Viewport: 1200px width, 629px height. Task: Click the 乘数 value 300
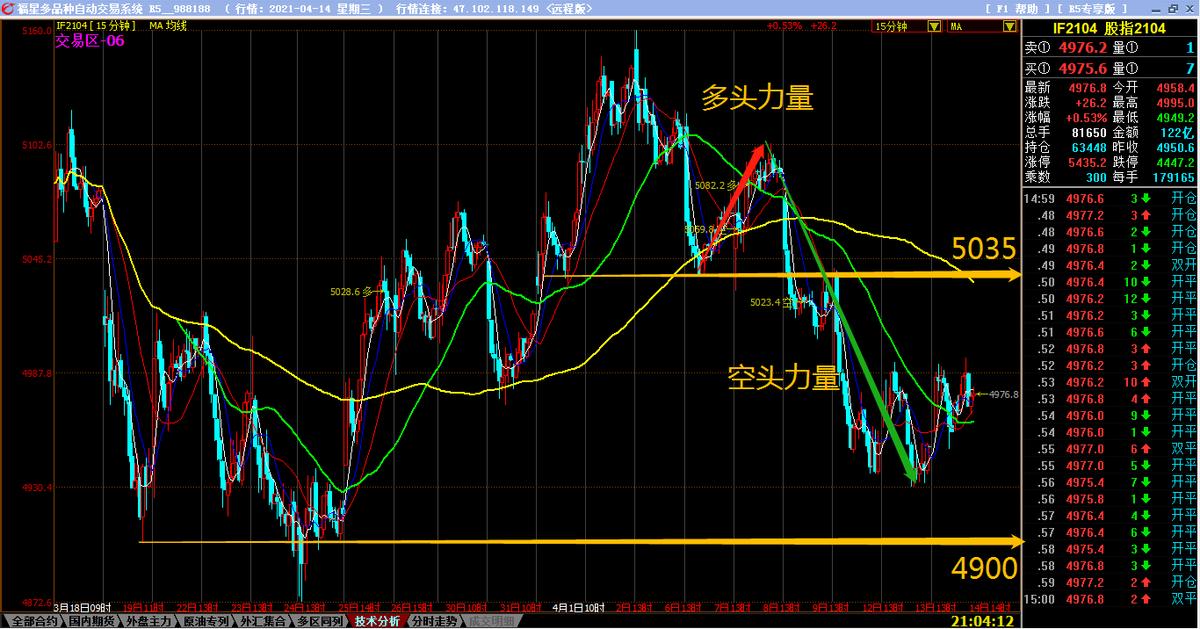tap(1096, 178)
